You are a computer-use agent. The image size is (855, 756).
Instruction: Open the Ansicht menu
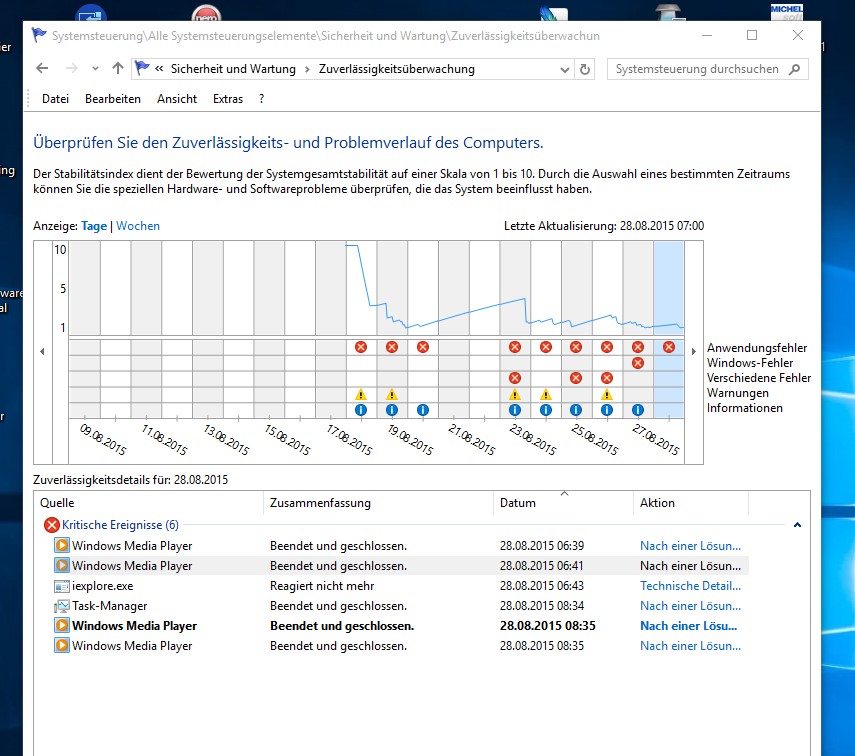(x=177, y=99)
